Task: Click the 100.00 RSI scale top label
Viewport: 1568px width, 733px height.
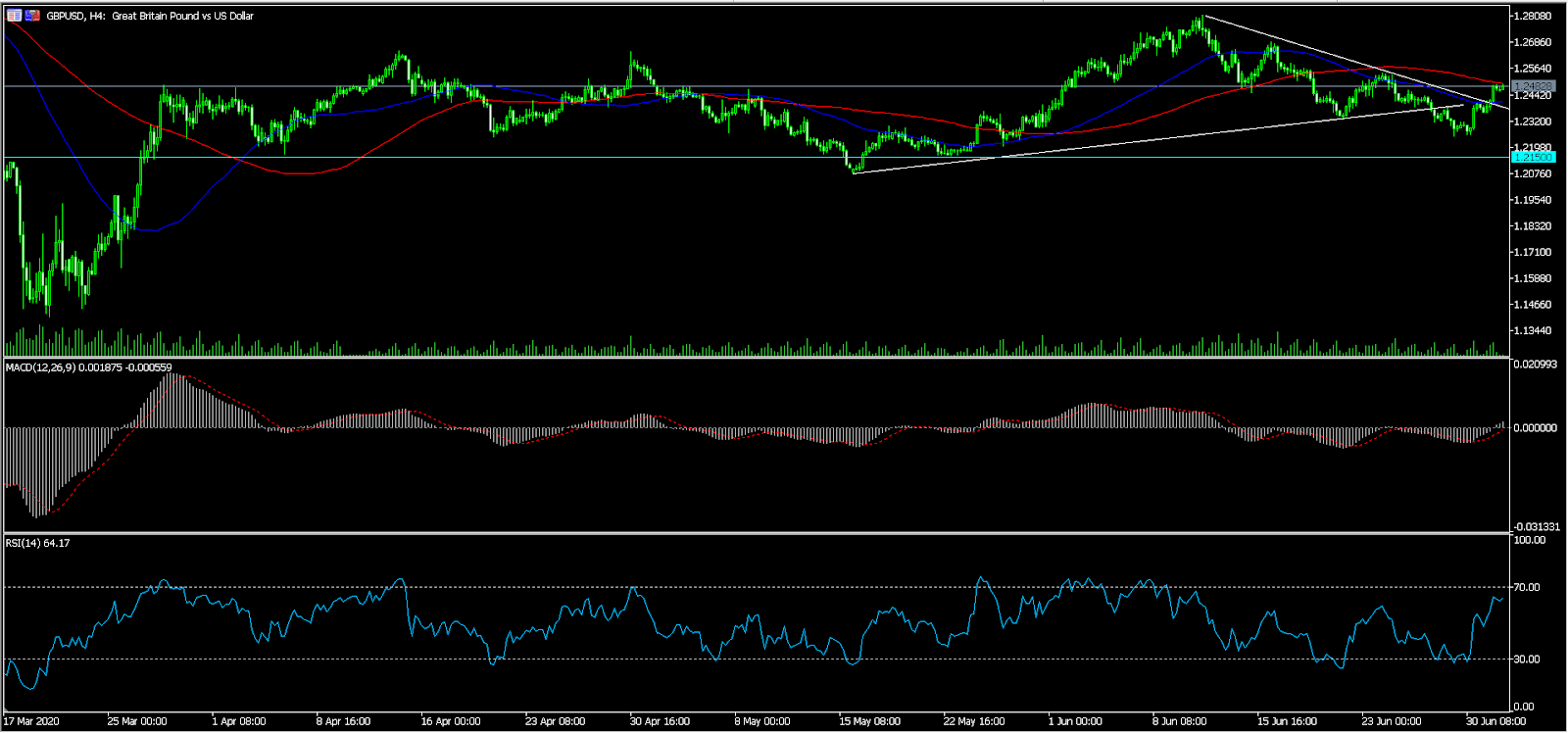Action: 1529,540
